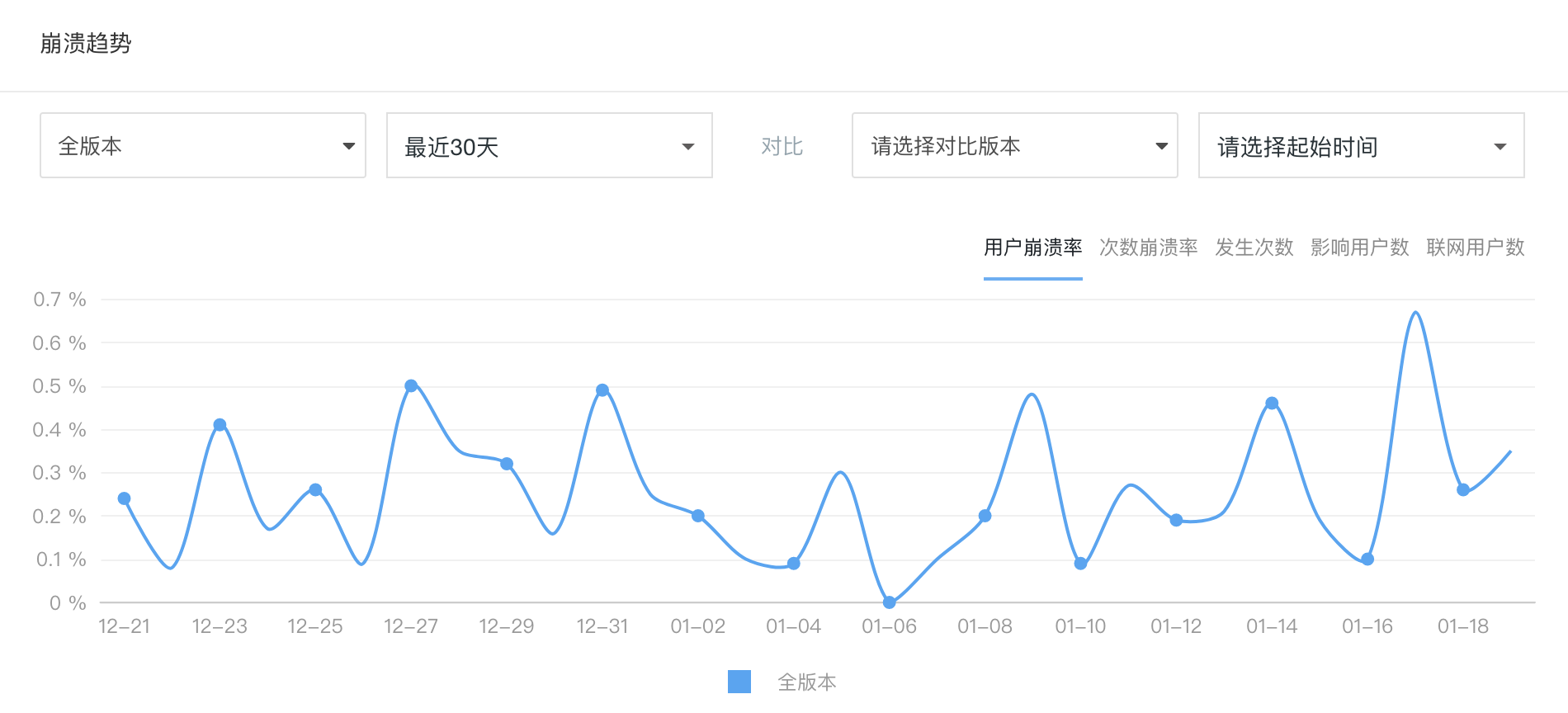Select the 发生次数 tab
This screenshot has height=713, width=1568.
(x=1254, y=248)
